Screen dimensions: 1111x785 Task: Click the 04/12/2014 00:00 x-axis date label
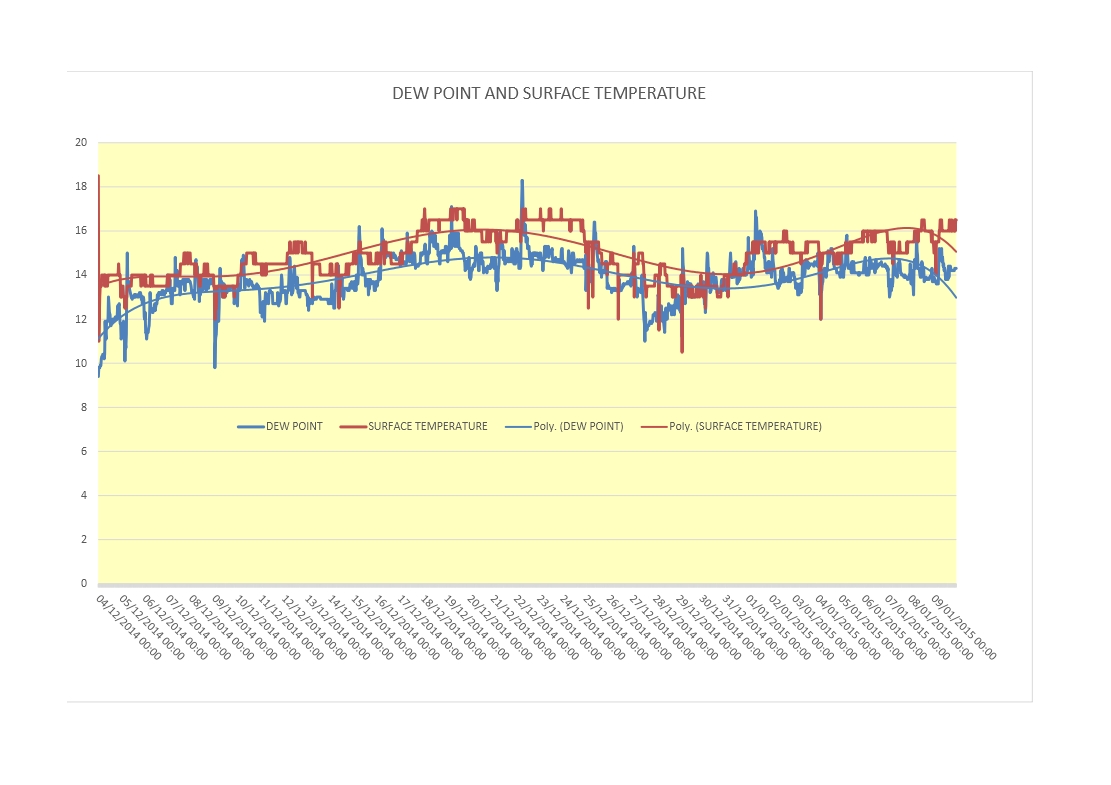click(x=128, y=627)
